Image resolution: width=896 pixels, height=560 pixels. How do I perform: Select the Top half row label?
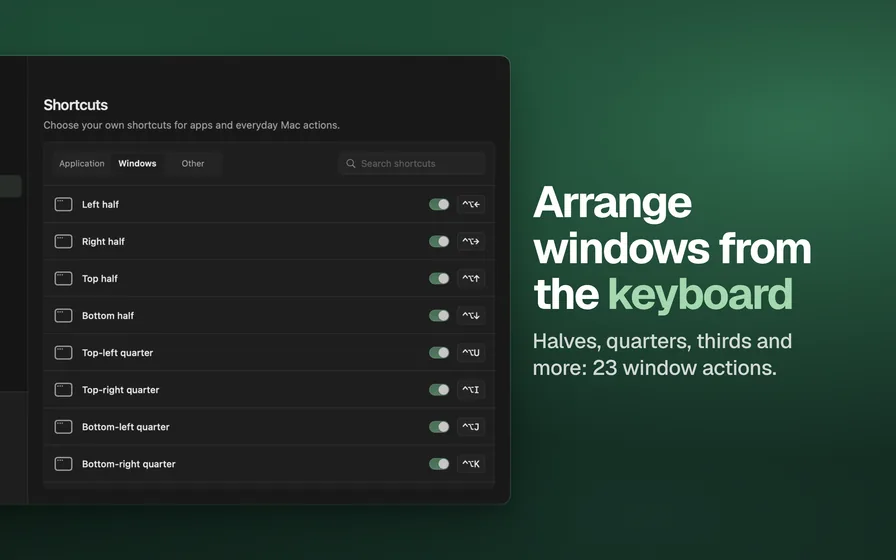pyautogui.click(x=99, y=279)
